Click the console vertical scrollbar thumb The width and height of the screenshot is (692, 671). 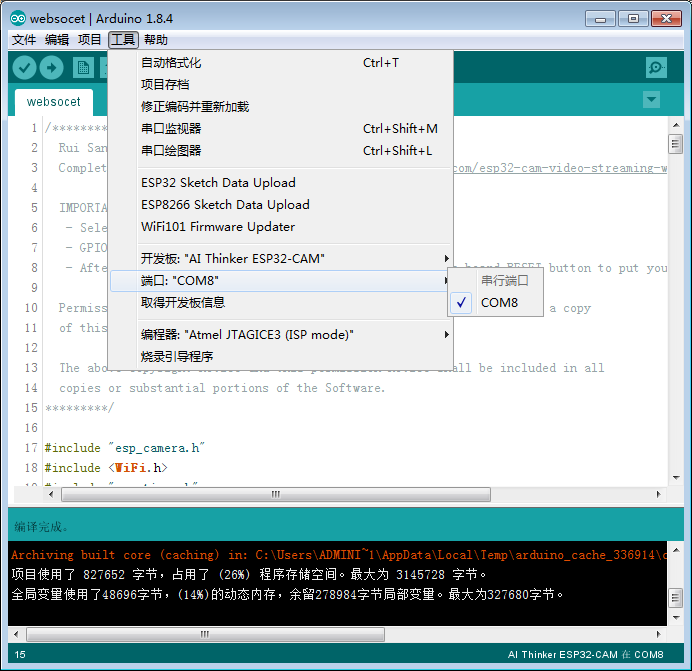675,599
